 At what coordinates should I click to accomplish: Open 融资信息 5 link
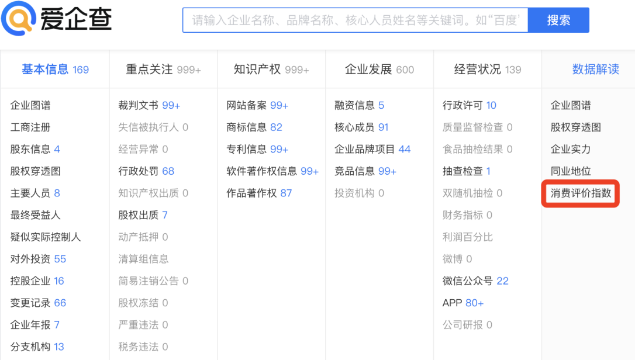tap(359, 105)
